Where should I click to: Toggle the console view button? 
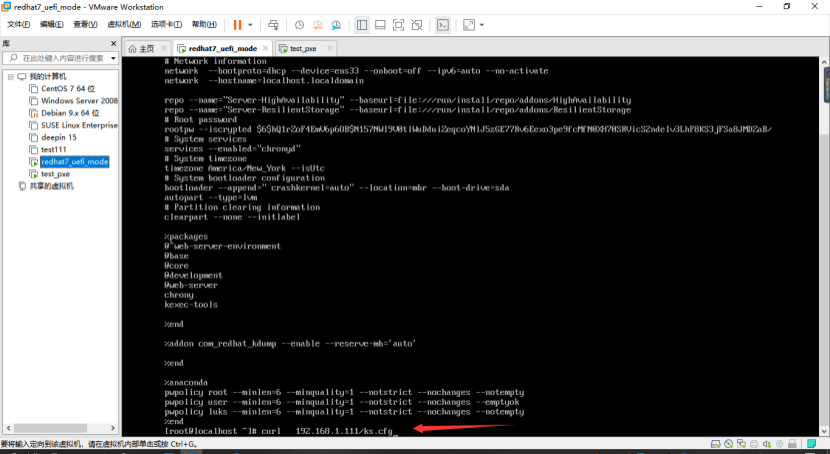pos(443,25)
